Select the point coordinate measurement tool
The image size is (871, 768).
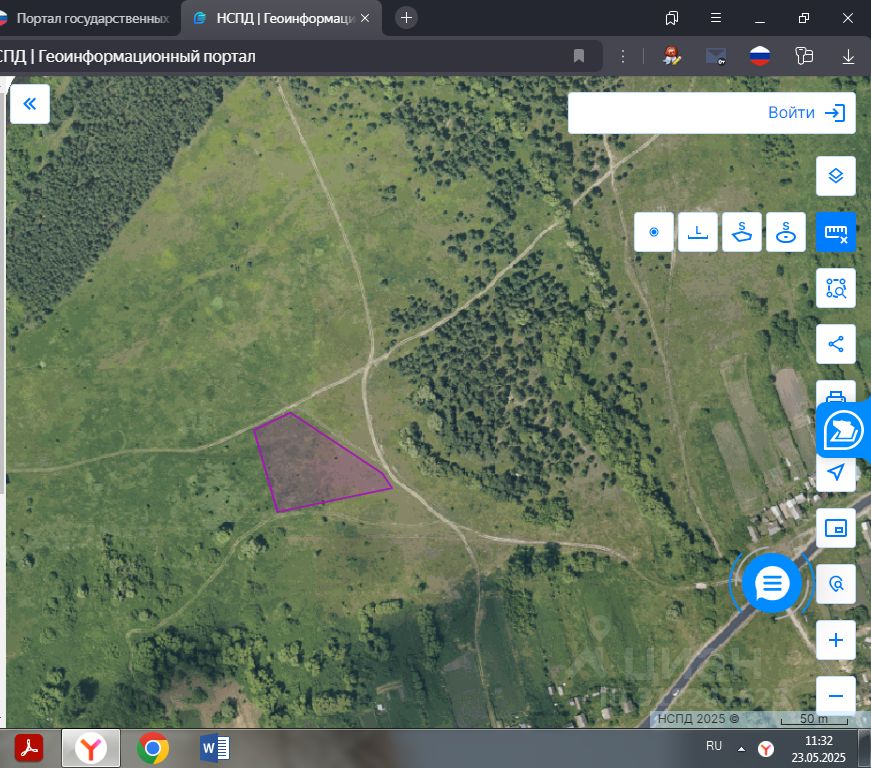tap(654, 232)
